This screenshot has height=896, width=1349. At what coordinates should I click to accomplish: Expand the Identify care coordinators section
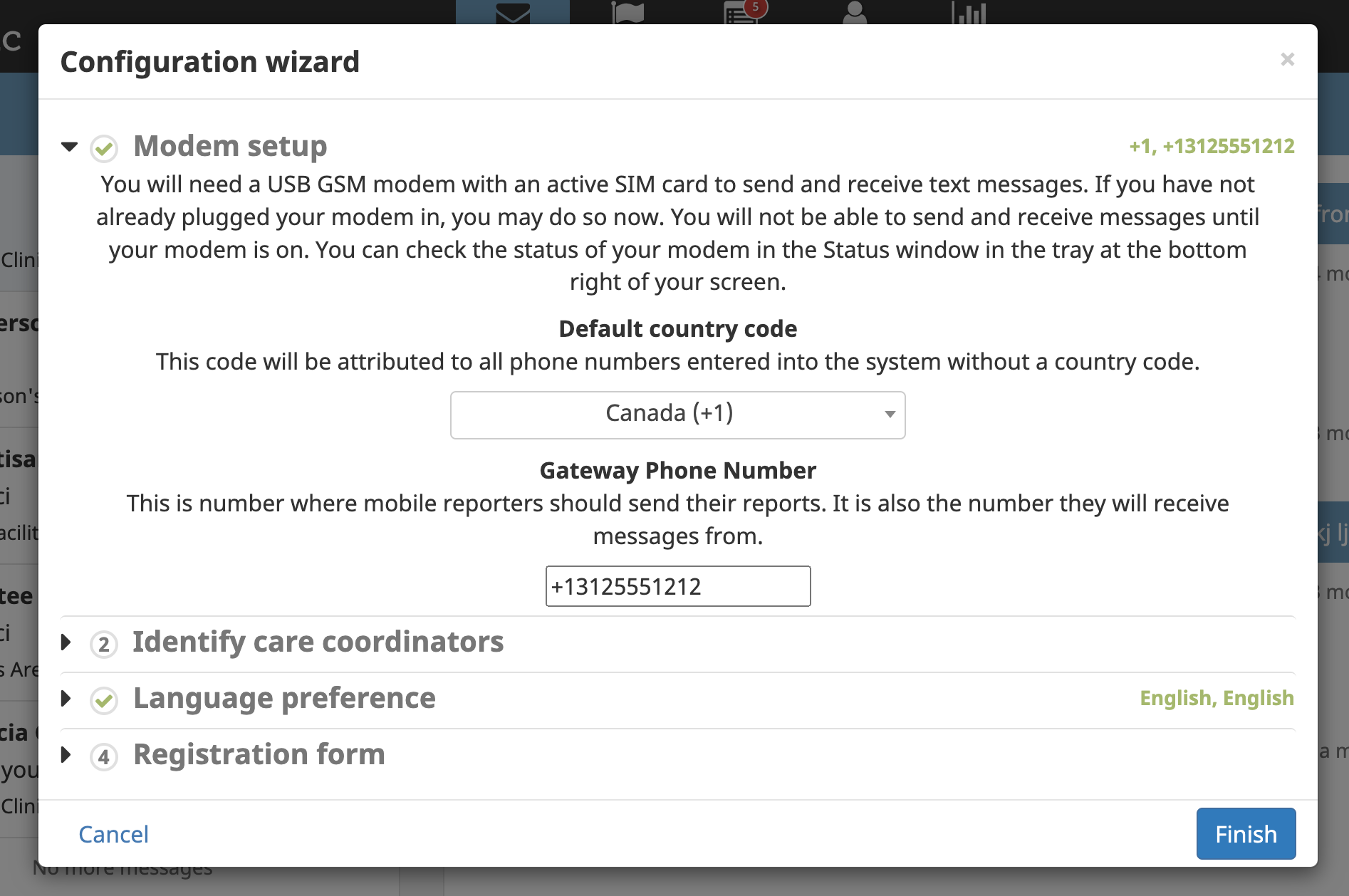[x=67, y=642]
